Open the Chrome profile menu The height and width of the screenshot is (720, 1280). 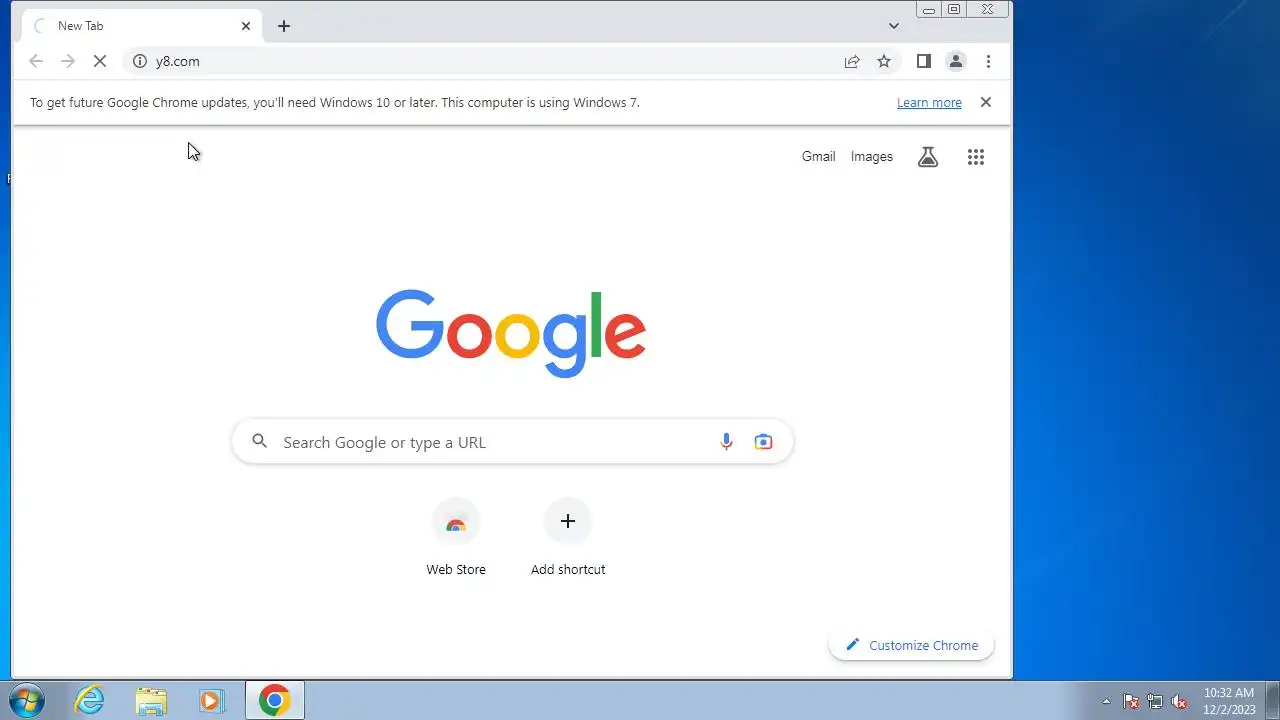(x=956, y=61)
